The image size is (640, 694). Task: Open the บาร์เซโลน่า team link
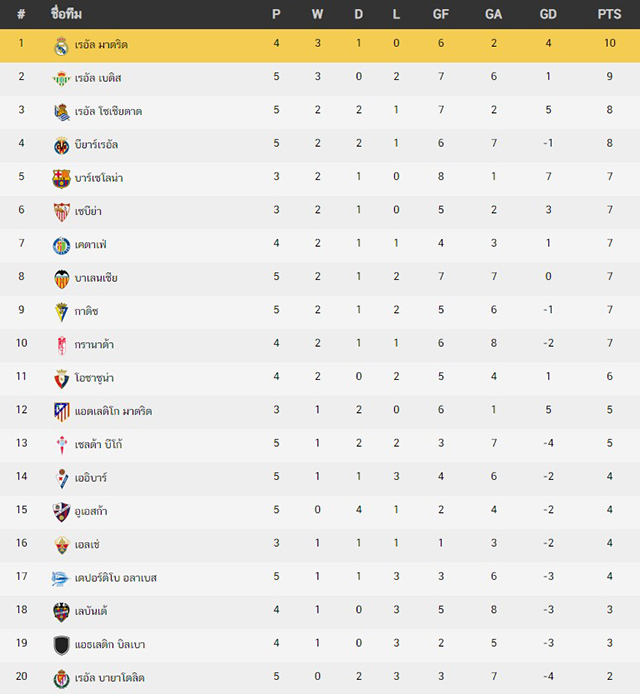(99, 178)
